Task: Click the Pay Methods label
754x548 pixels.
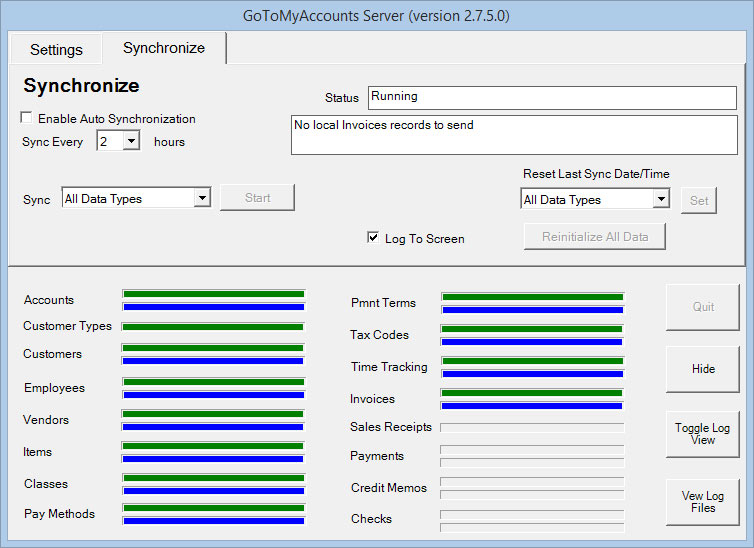Action: pos(59,514)
